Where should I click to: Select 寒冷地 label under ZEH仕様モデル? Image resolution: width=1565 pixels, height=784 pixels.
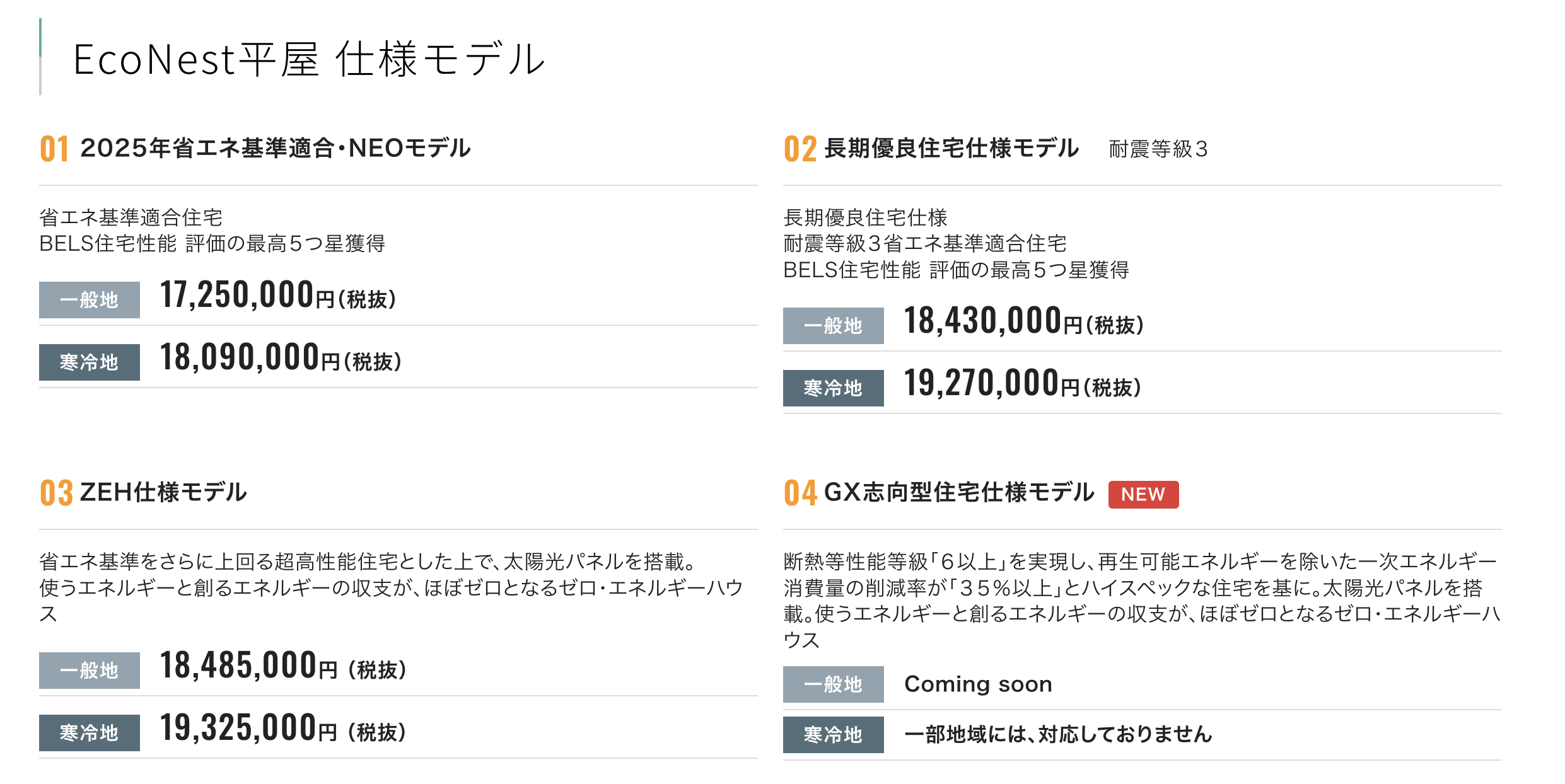coord(90,733)
